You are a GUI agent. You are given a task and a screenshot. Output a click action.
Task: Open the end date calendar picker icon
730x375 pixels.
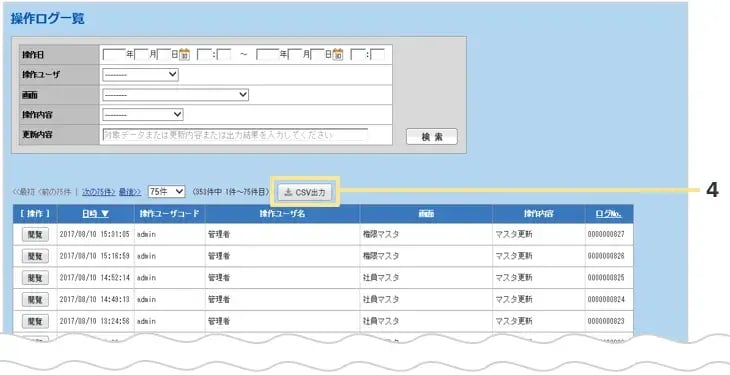338,55
